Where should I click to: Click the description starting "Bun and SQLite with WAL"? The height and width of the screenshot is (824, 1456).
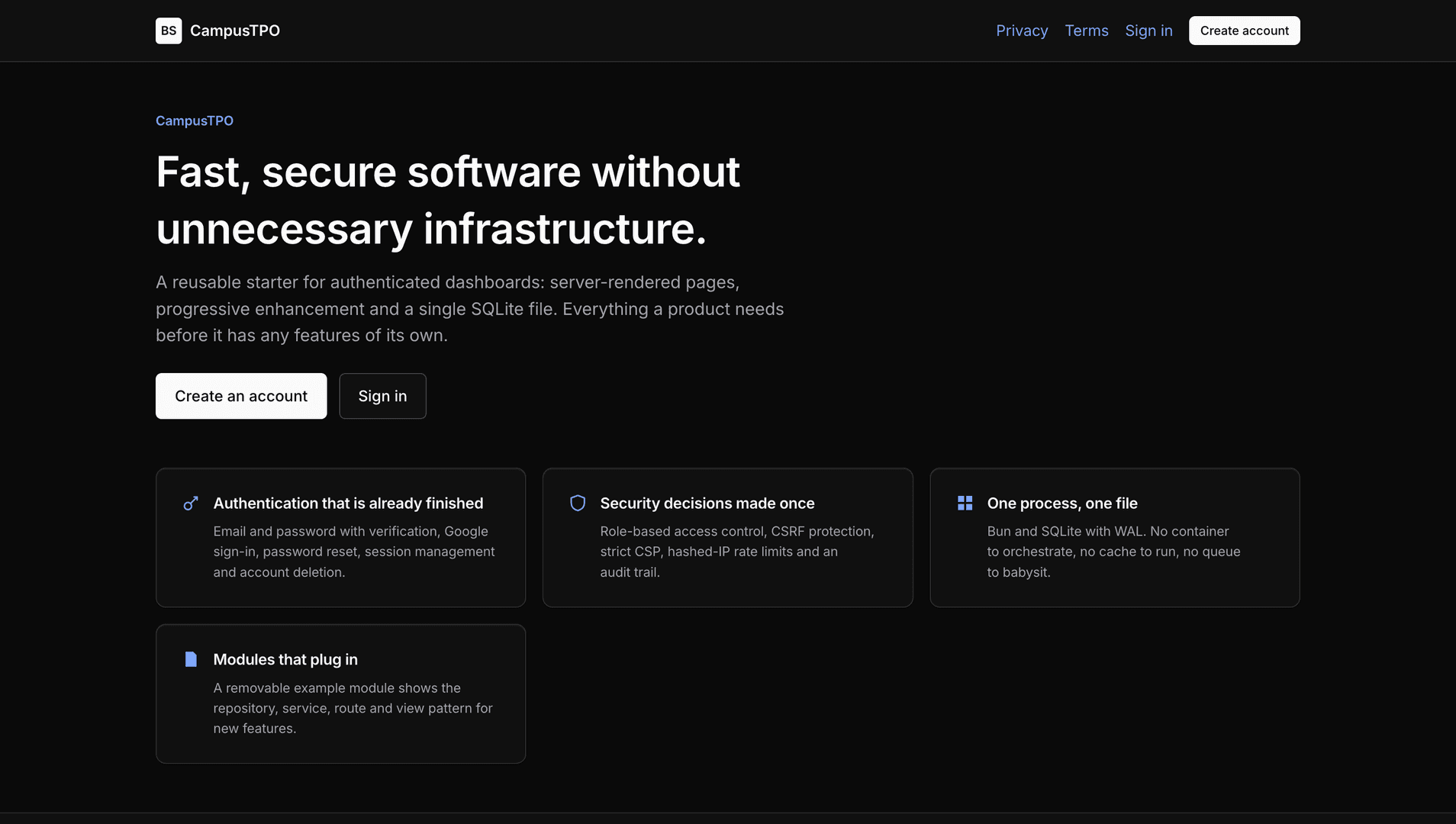pos(1114,552)
